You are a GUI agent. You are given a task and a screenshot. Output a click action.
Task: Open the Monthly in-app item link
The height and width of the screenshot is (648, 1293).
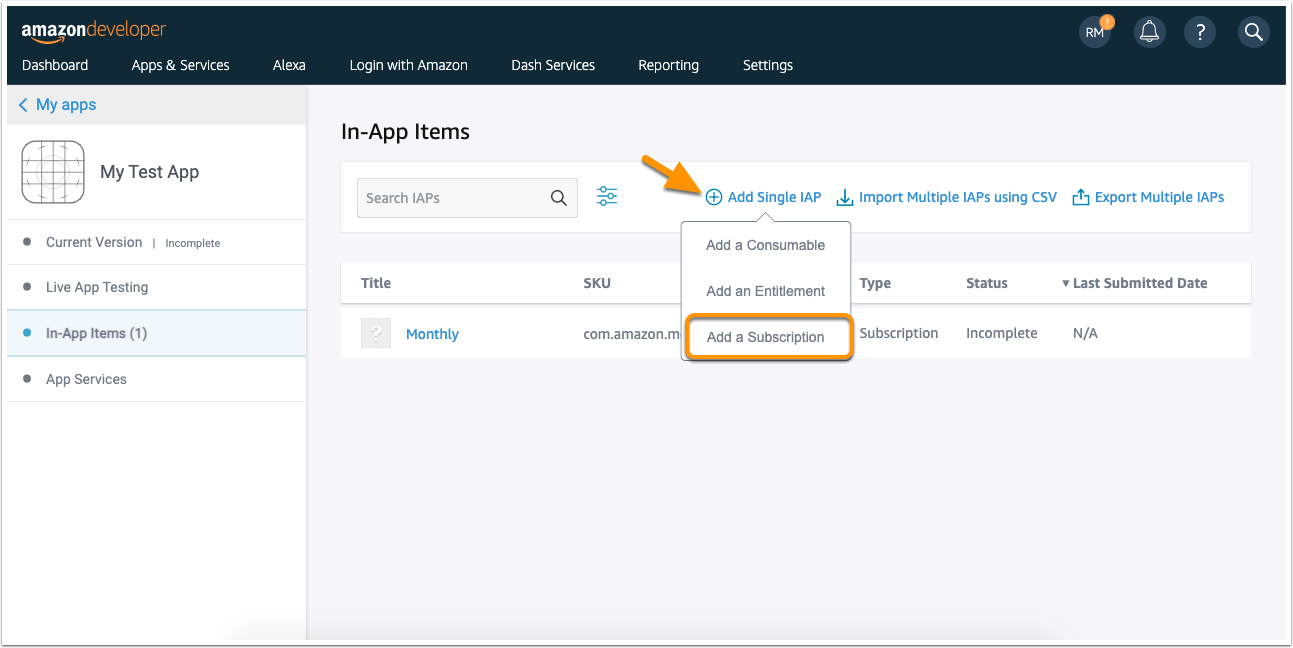click(432, 334)
